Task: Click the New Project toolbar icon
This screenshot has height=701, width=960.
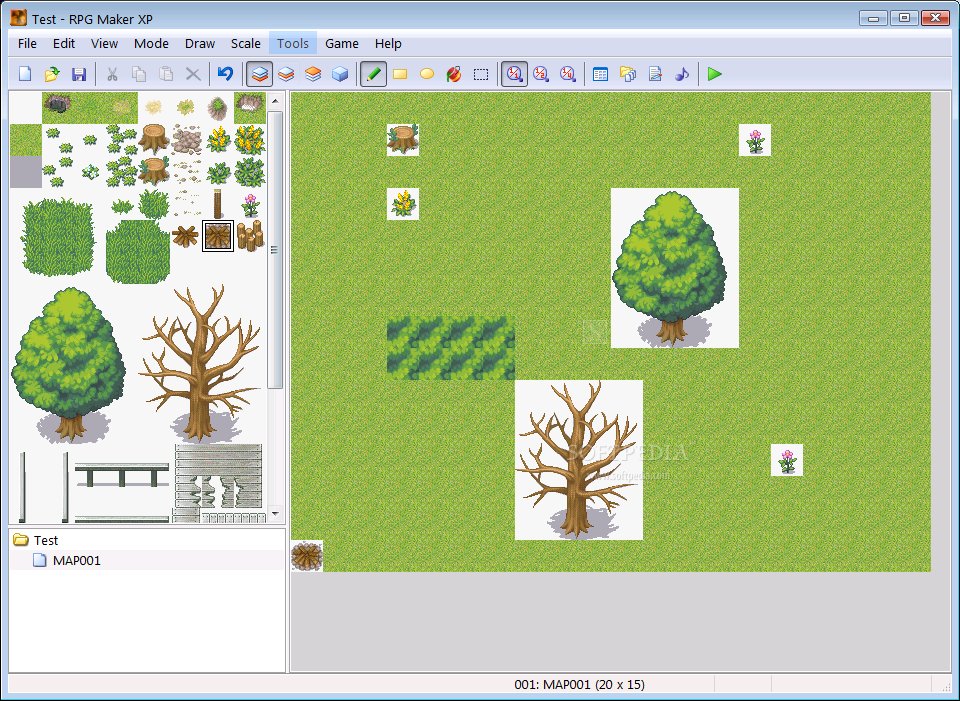Action: tap(25, 74)
